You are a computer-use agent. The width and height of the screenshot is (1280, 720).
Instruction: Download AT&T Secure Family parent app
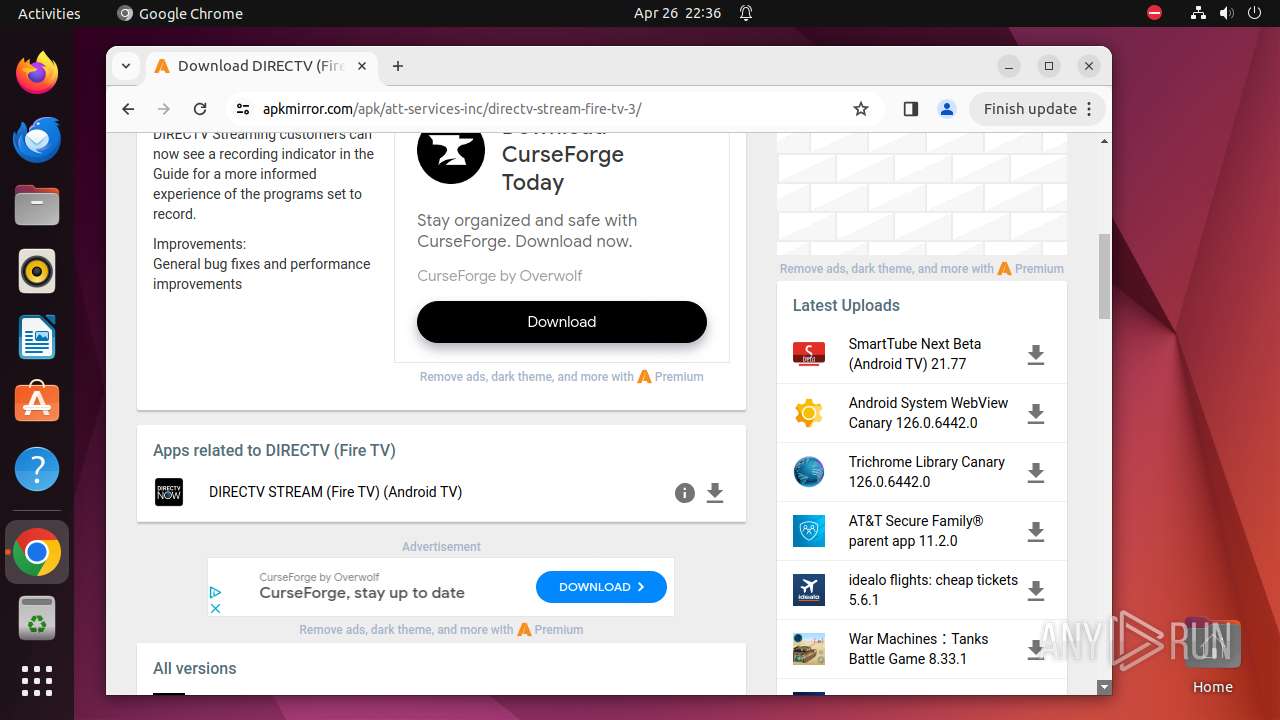[1036, 531]
